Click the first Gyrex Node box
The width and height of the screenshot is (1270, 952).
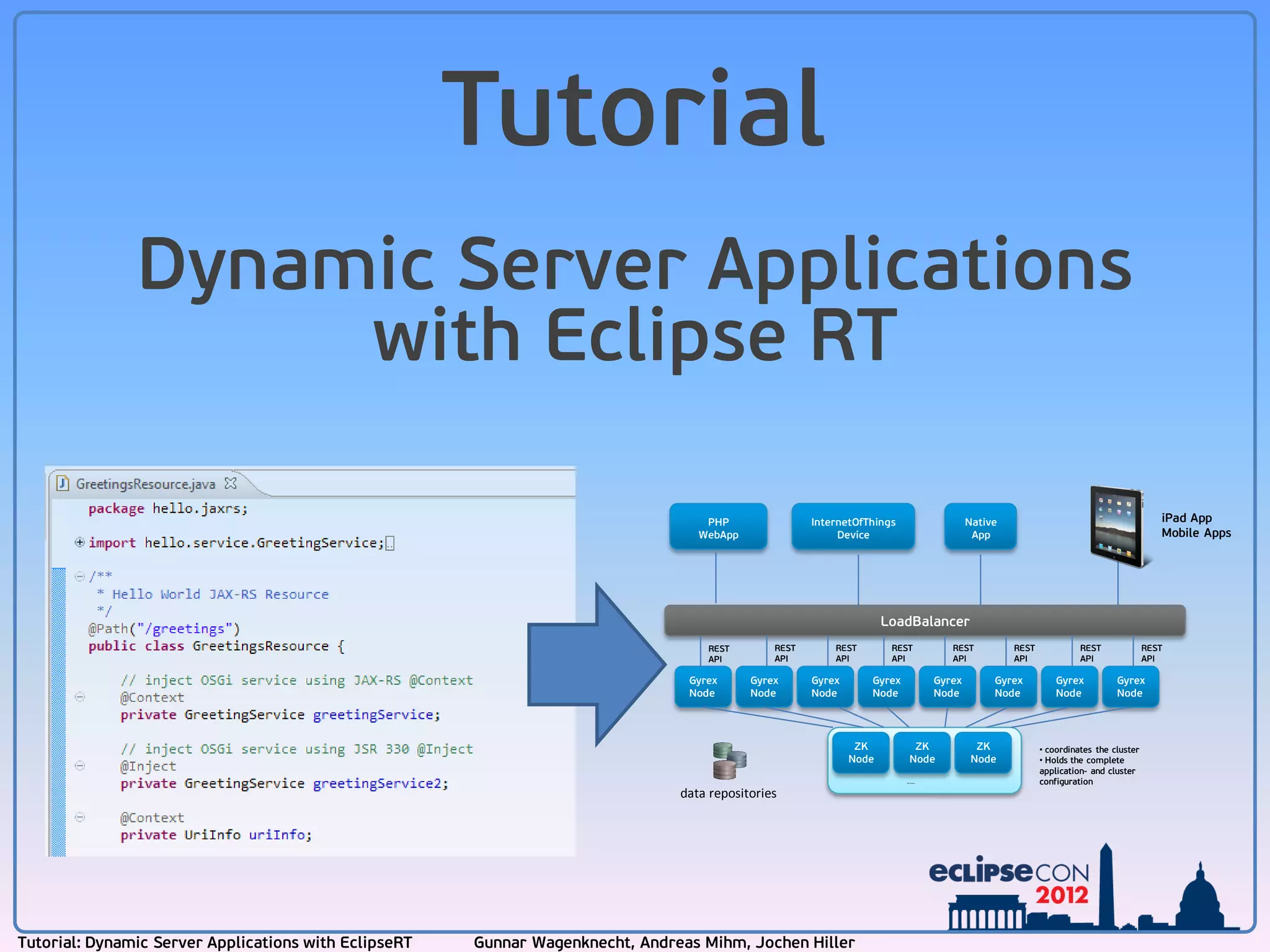click(703, 687)
